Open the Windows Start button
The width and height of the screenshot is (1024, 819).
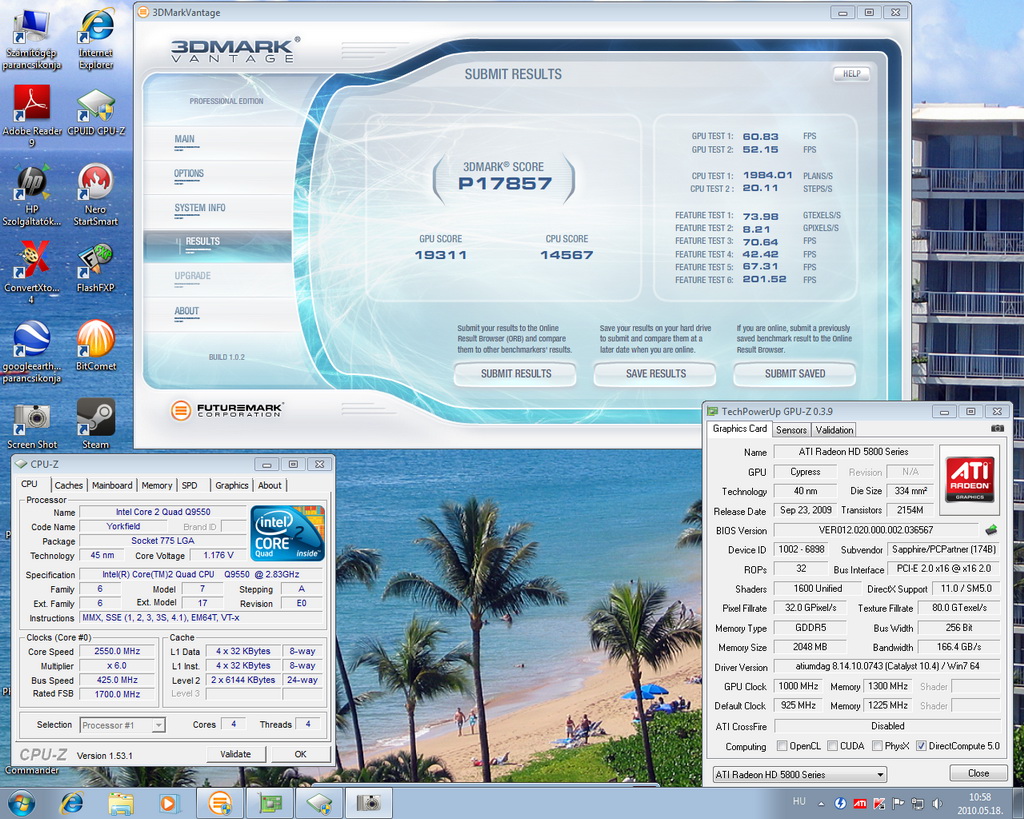click(x=21, y=803)
